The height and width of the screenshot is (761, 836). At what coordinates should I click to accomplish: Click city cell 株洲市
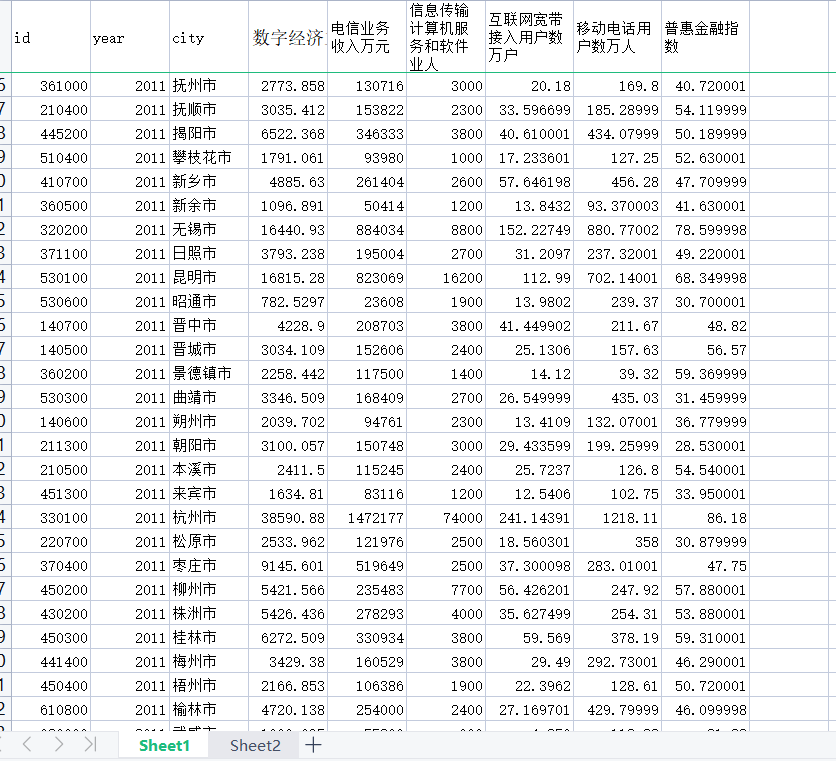coord(209,613)
